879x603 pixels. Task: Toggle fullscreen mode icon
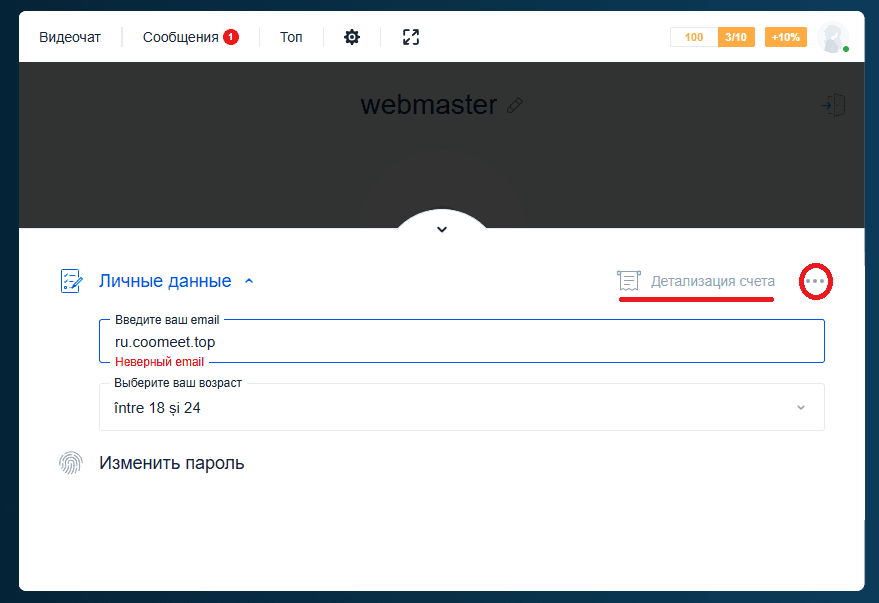[410, 37]
